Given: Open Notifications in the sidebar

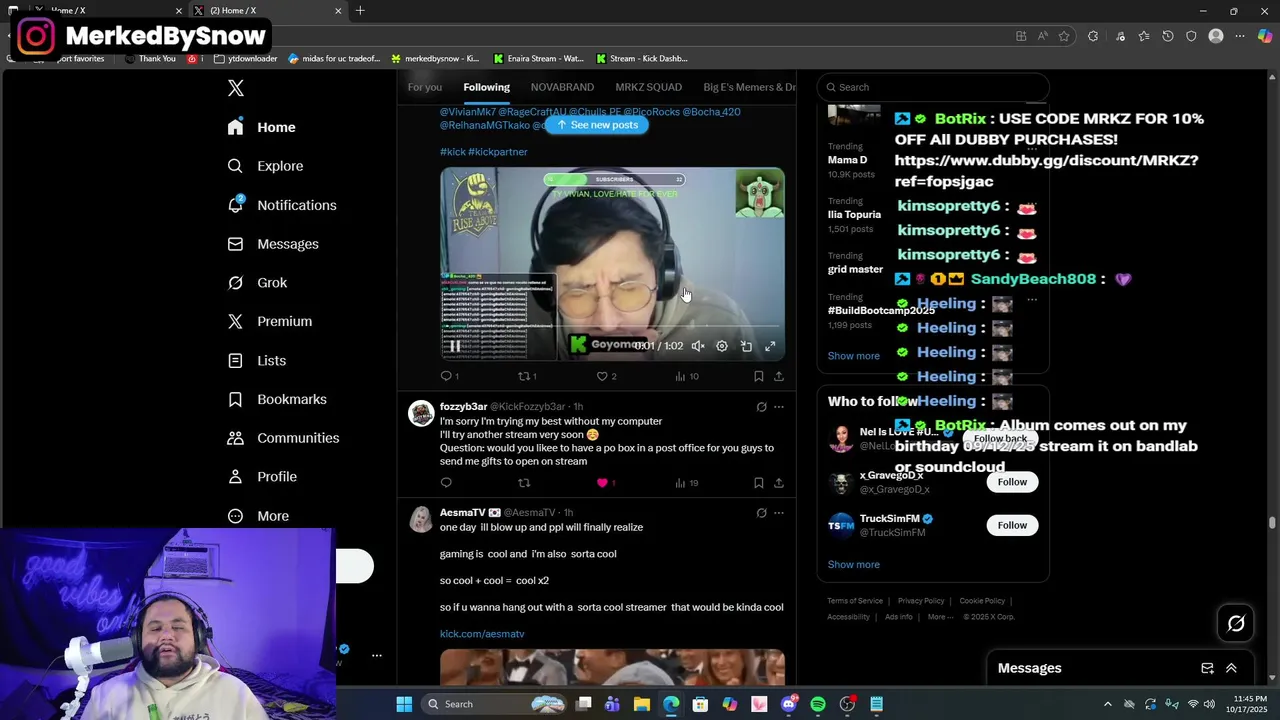Looking at the screenshot, I should click(283, 205).
